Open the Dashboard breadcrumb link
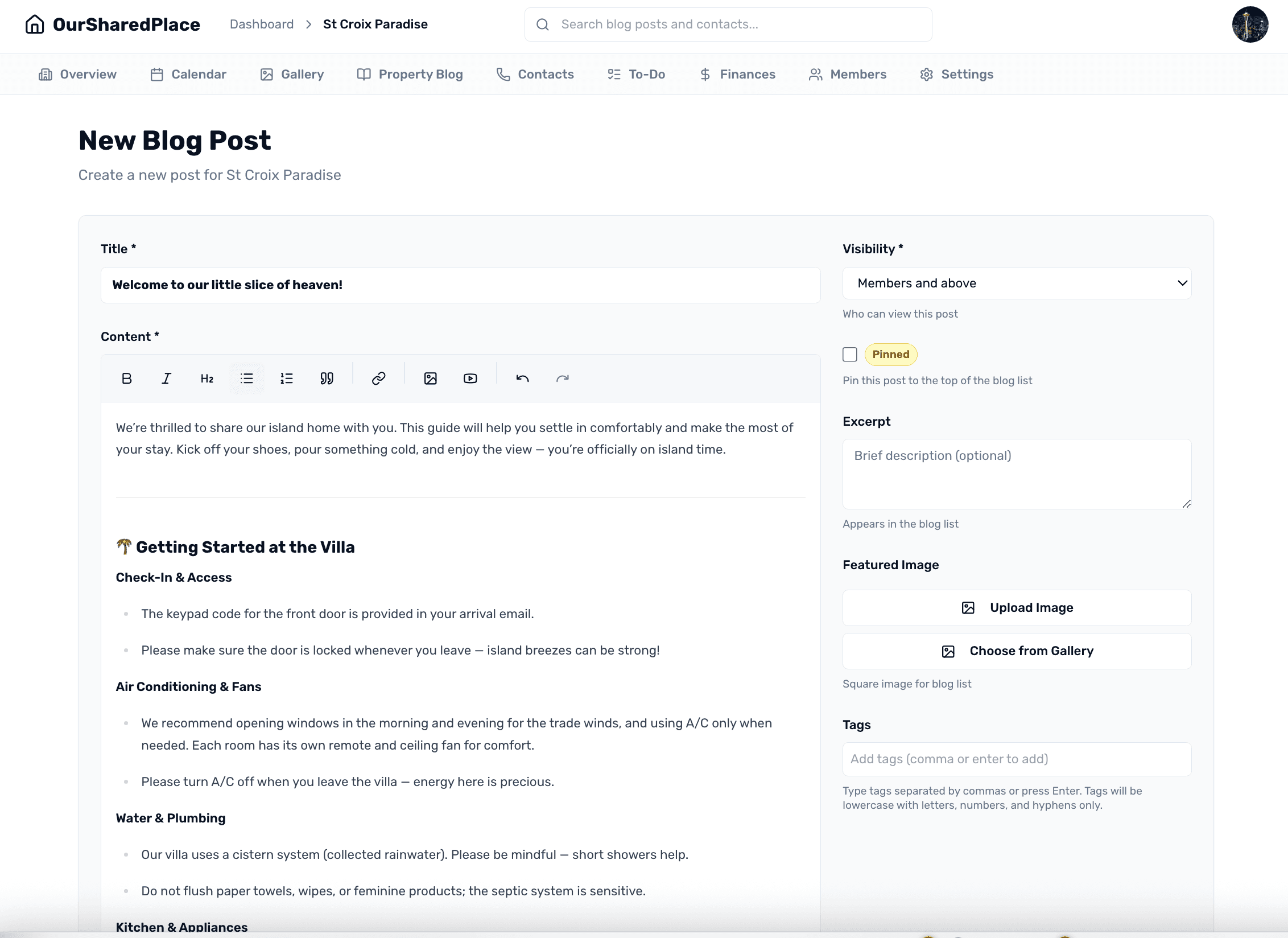The width and height of the screenshot is (1288, 938). [x=261, y=24]
